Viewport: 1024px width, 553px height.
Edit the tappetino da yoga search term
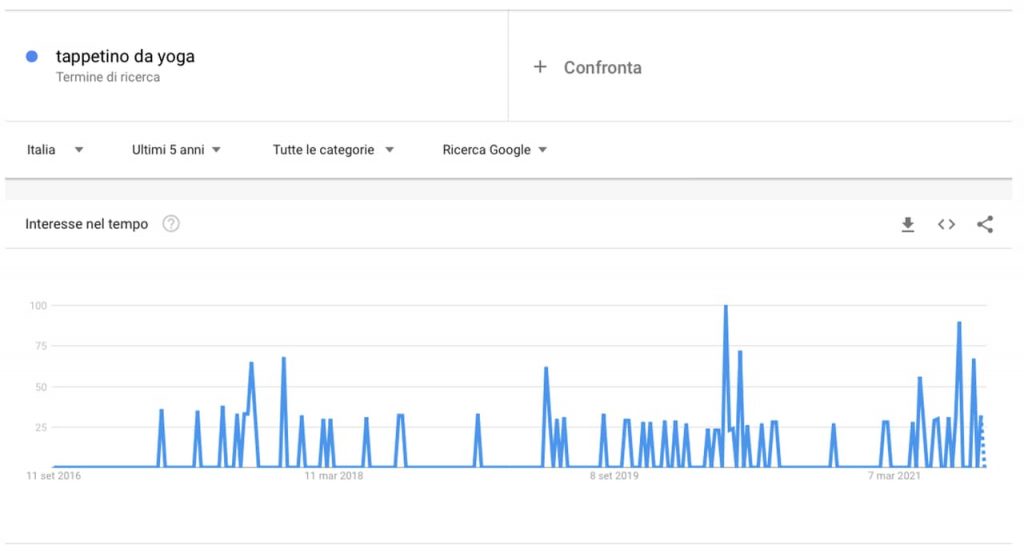(125, 57)
